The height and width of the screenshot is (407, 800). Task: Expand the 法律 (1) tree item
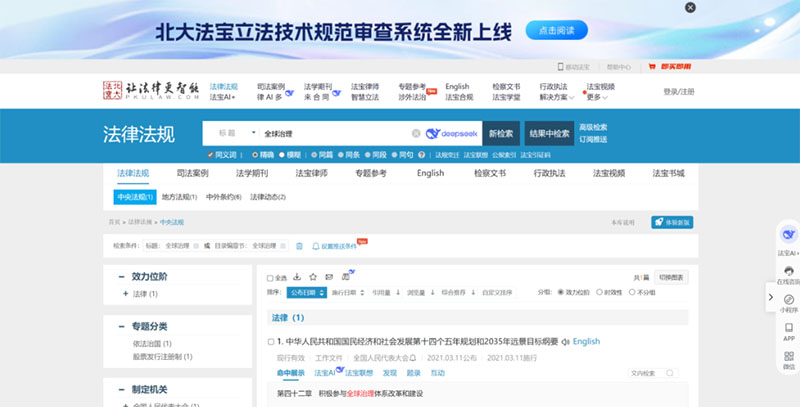125,294
